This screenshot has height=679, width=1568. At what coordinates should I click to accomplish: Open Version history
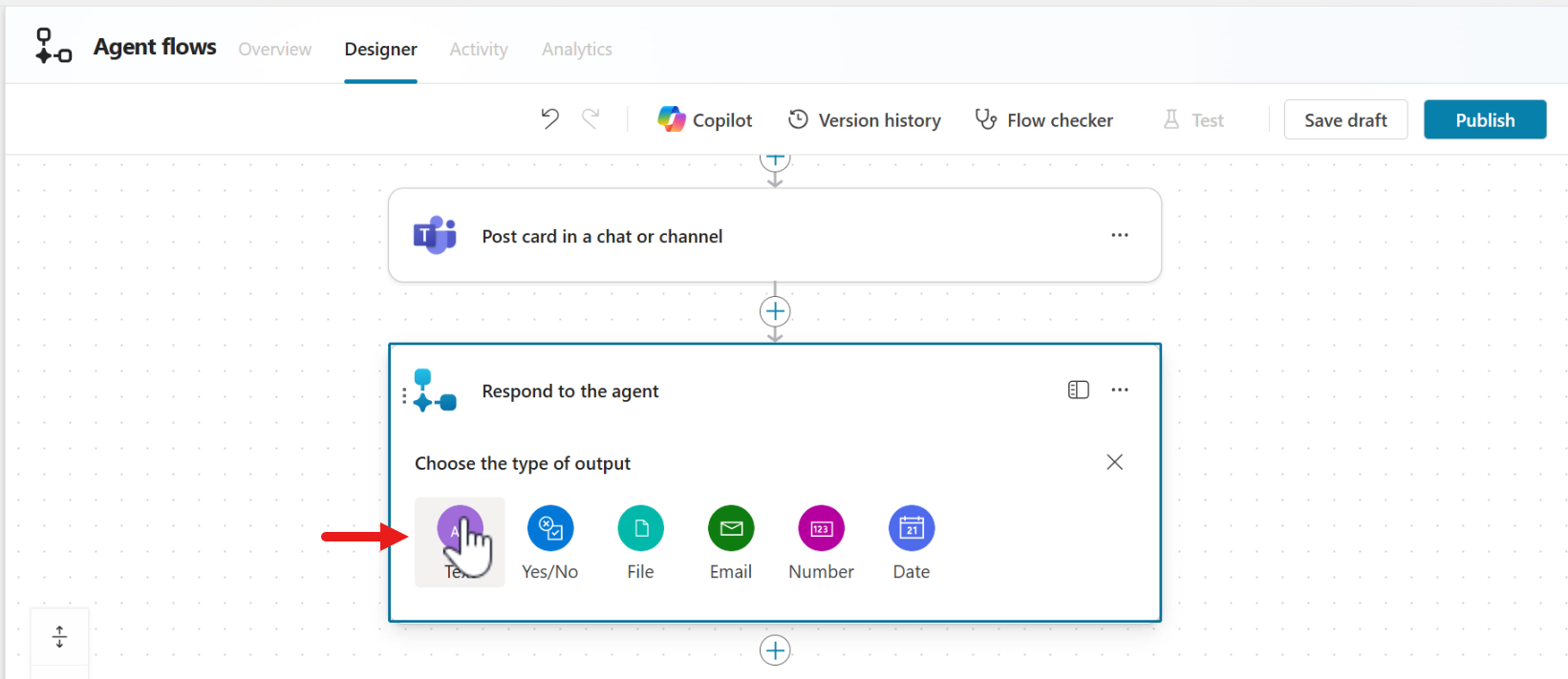[x=864, y=120]
